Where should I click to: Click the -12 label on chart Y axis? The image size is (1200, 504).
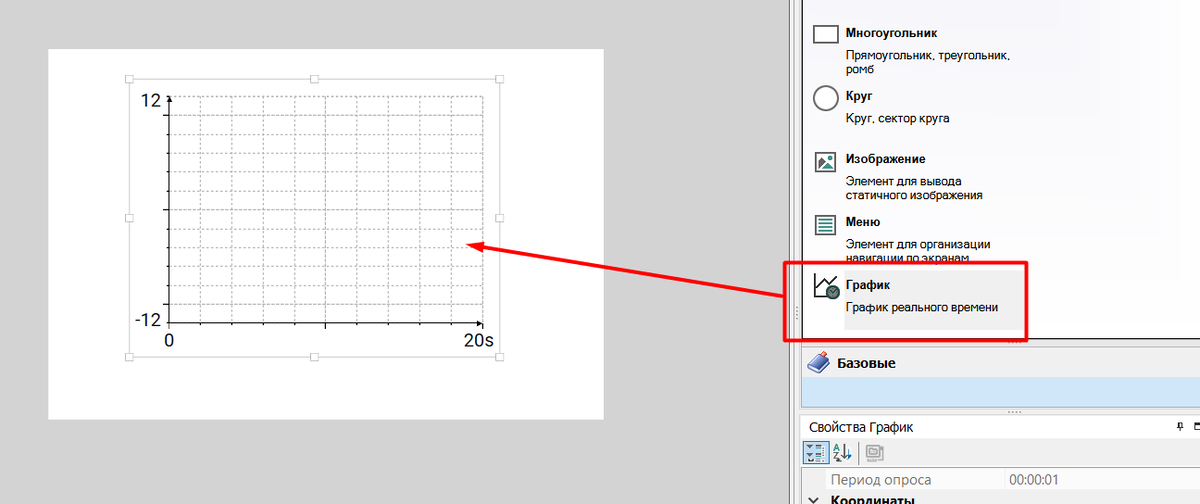(148, 320)
